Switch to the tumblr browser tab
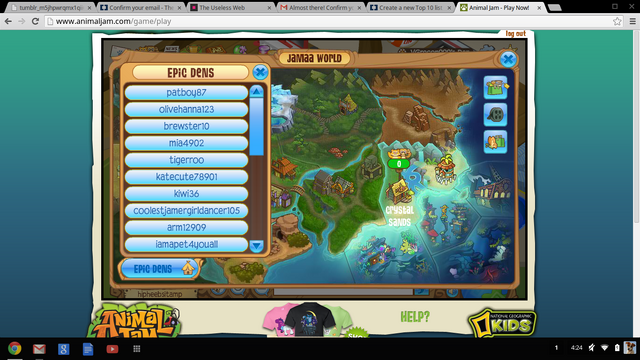 click(51, 7)
